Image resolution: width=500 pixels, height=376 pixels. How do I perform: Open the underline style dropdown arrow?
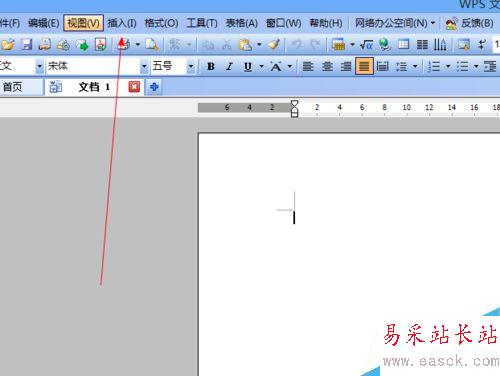pos(262,66)
